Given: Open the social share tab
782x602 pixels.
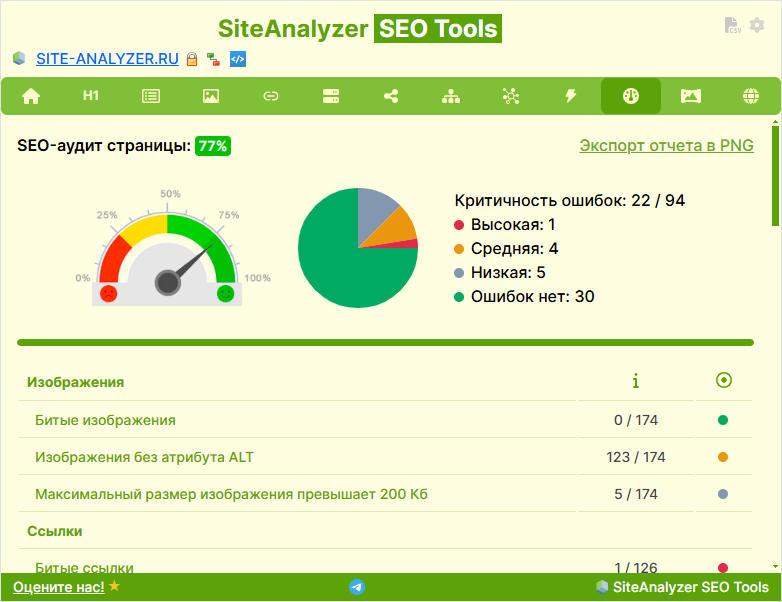Looking at the screenshot, I should click(x=391, y=96).
